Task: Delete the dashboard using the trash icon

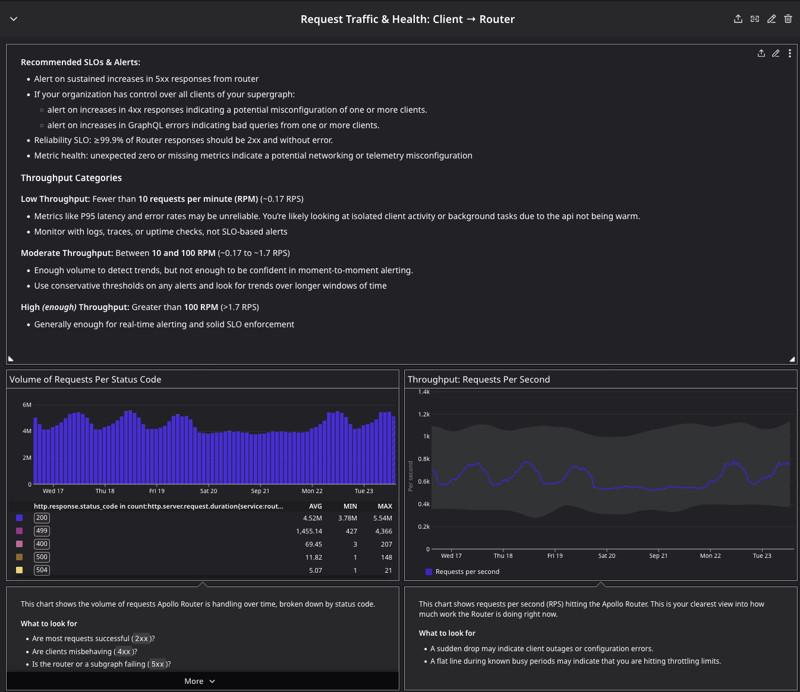Action: (788, 18)
